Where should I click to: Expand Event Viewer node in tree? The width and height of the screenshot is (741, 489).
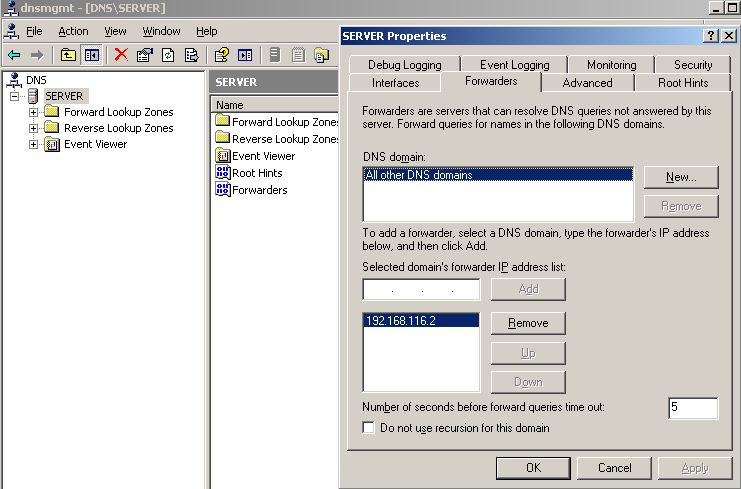33,145
